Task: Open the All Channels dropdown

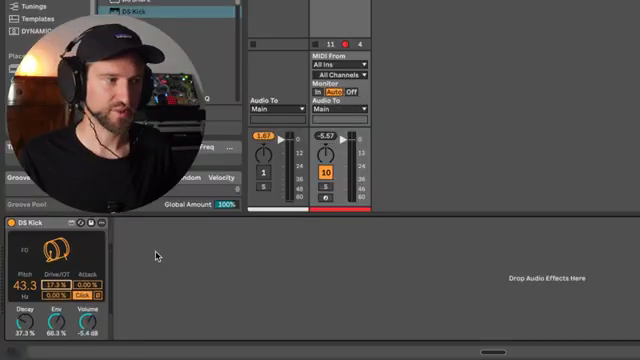Action: [x=340, y=75]
